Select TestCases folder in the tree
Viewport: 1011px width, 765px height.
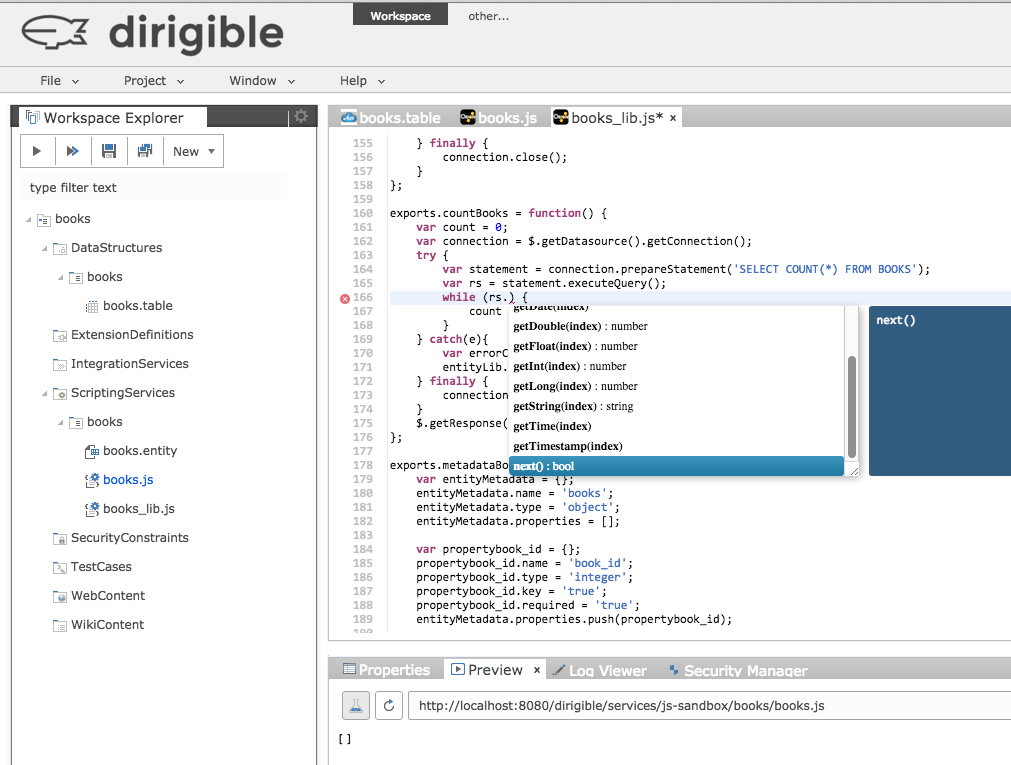[101, 567]
